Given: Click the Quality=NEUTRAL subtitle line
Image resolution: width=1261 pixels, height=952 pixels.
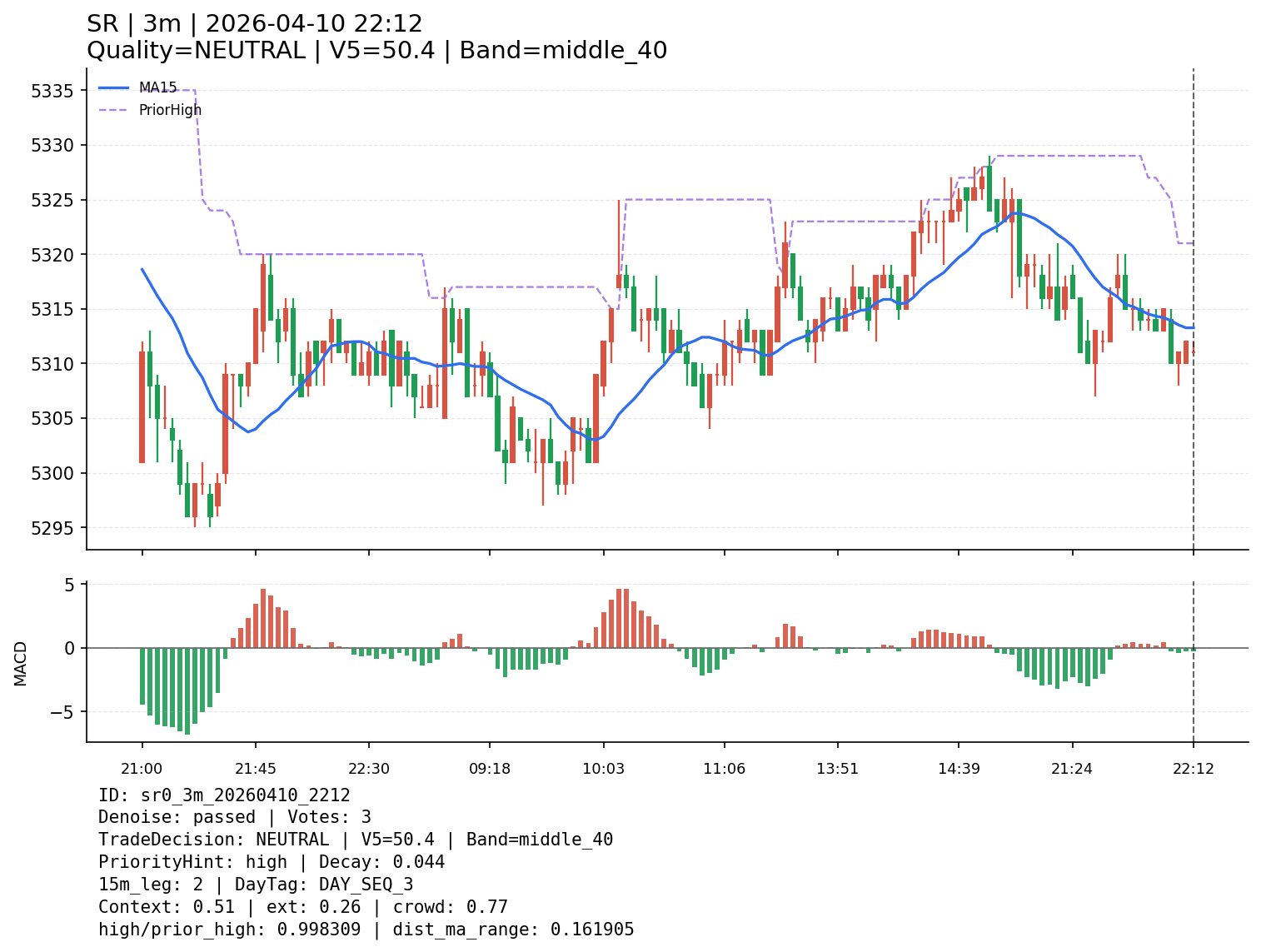Looking at the screenshot, I should tap(376, 51).
